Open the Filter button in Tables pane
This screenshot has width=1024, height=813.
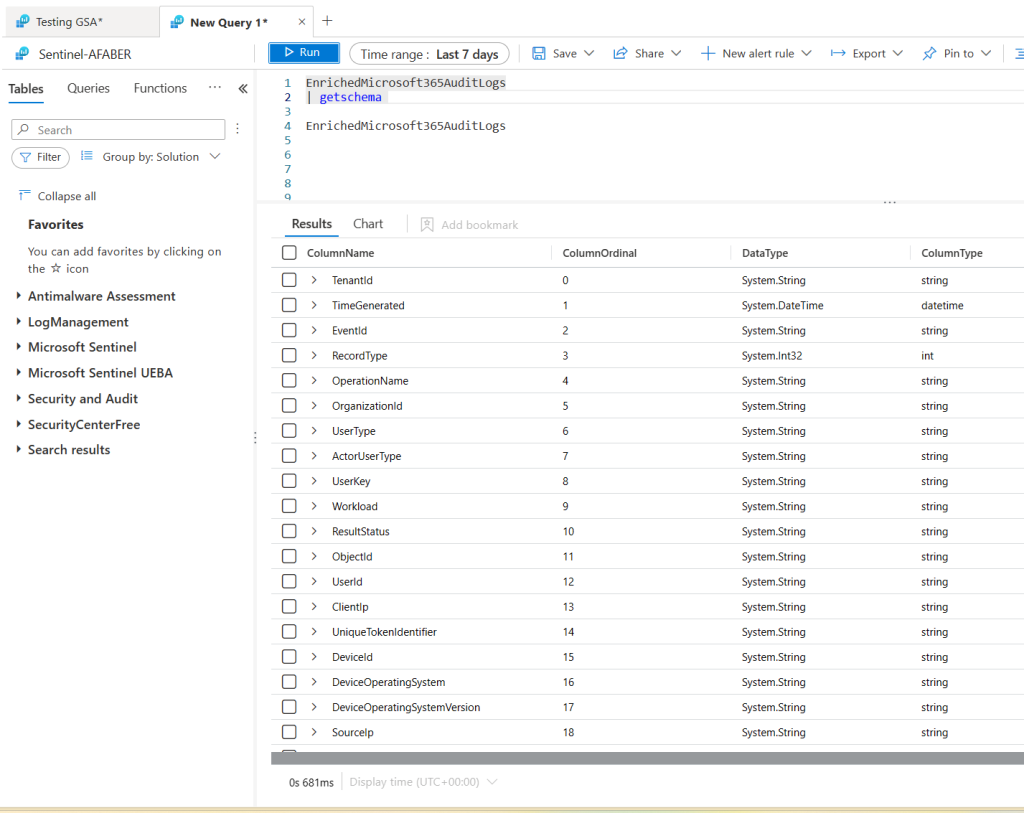coord(40,157)
